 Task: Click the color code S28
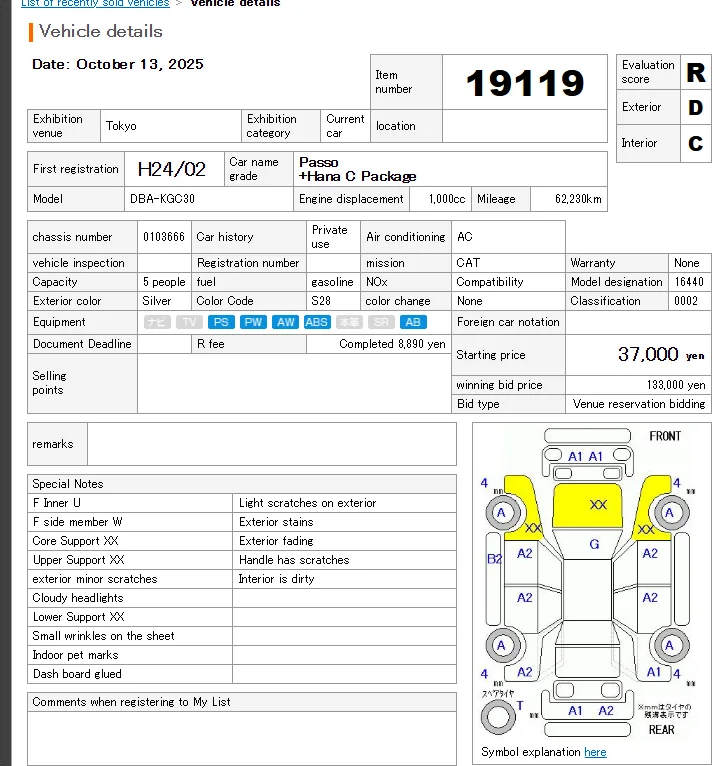[321, 301]
